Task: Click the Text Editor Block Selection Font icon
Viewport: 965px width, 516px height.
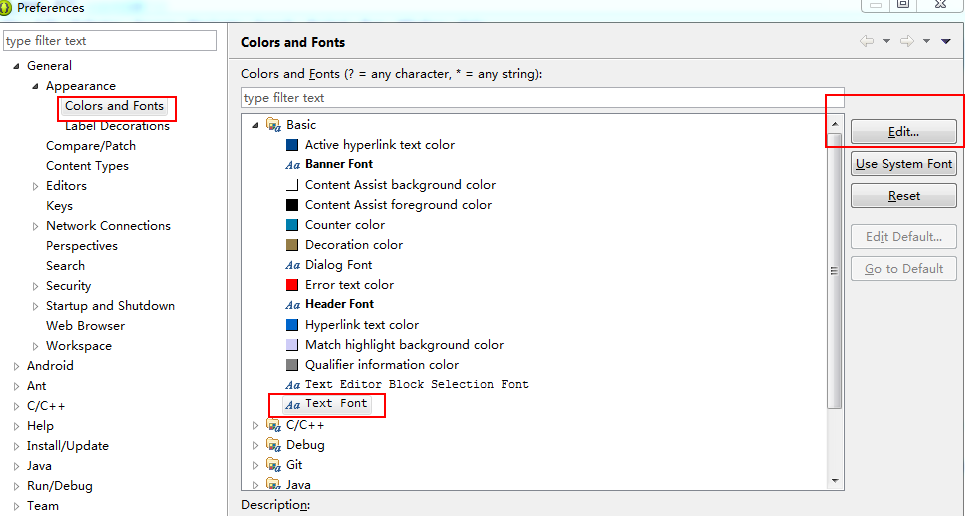Action: (292, 385)
